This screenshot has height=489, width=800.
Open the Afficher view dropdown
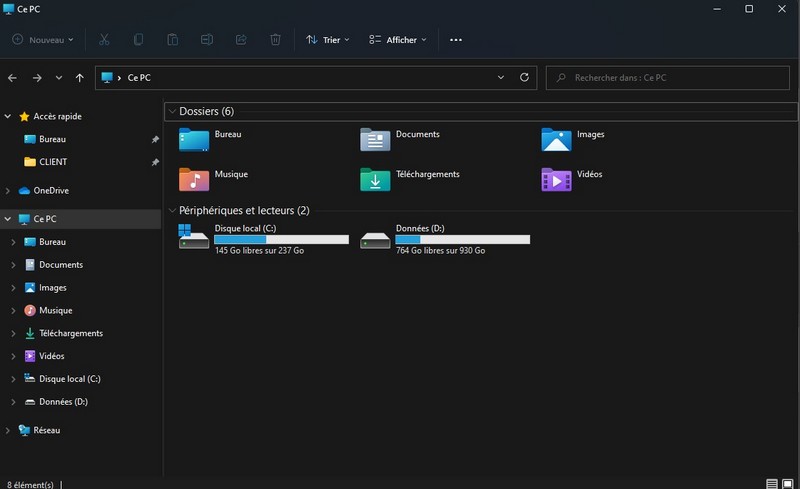[398, 40]
